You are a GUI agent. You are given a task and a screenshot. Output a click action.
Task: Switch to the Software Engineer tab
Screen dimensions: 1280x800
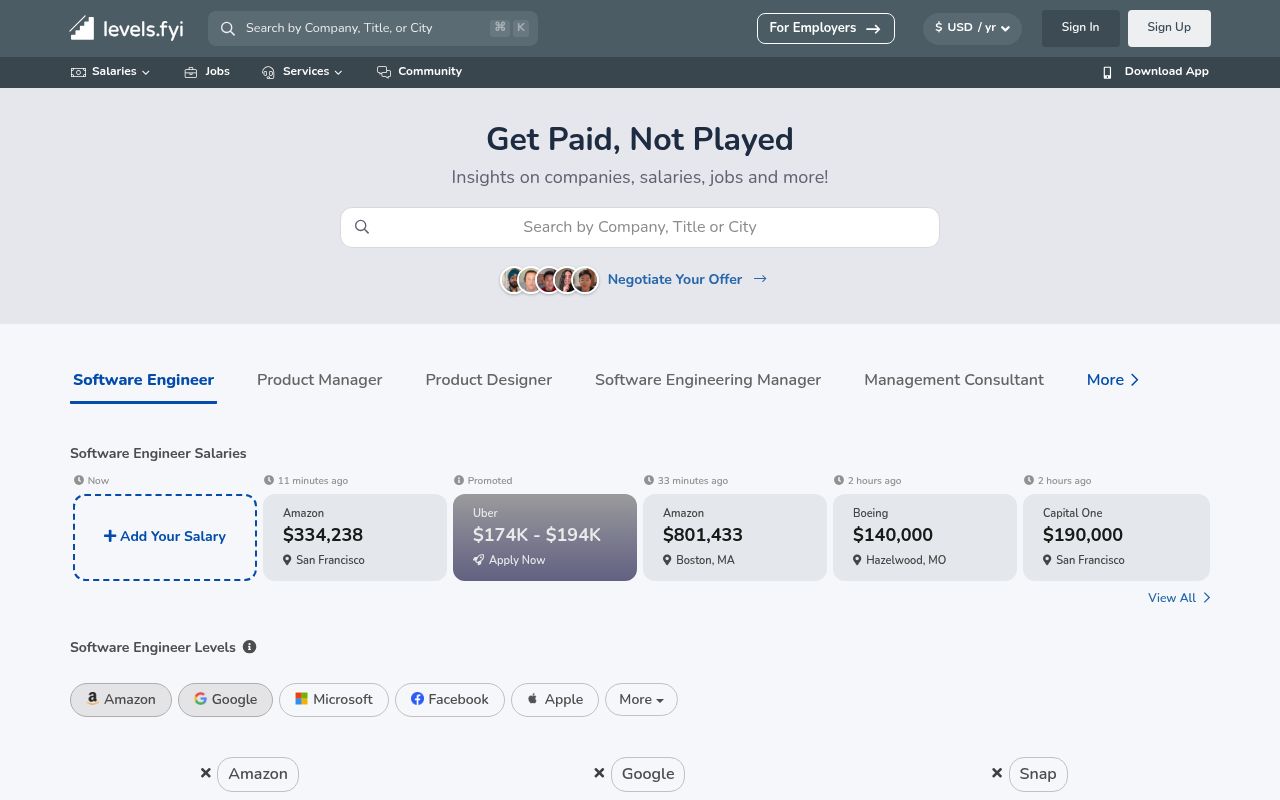(143, 380)
